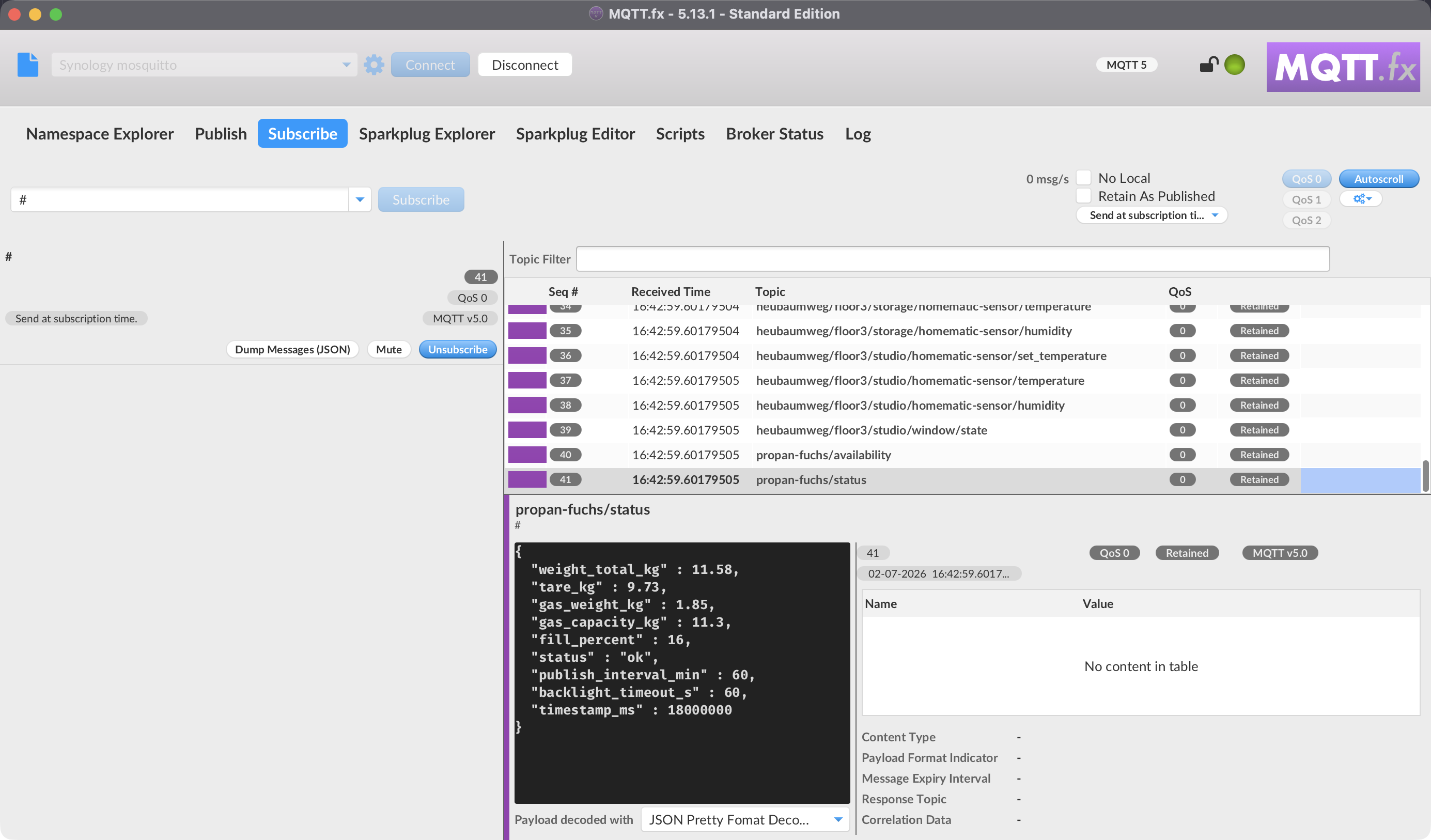This screenshot has height=840, width=1431.
Task: Open the subscription gears options menu
Action: 1361,199
